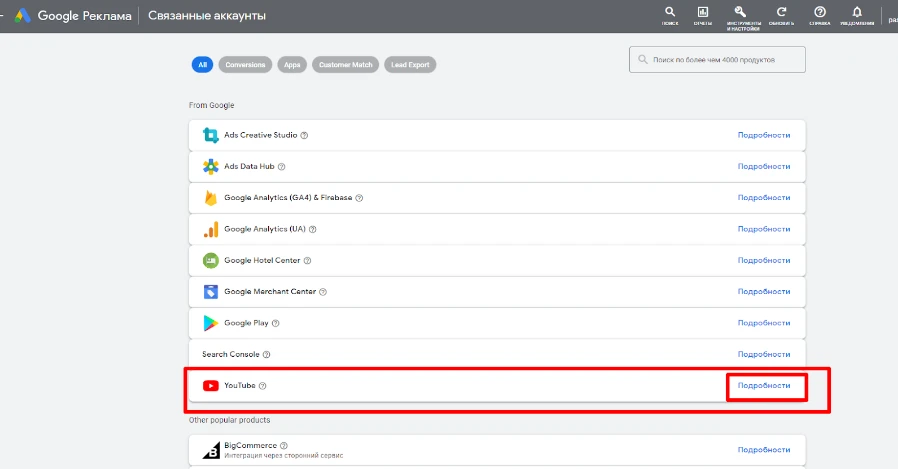The height and width of the screenshot is (469, 898).
Task: Click the Ads Data Hub icon
Action: click(211, 167)
